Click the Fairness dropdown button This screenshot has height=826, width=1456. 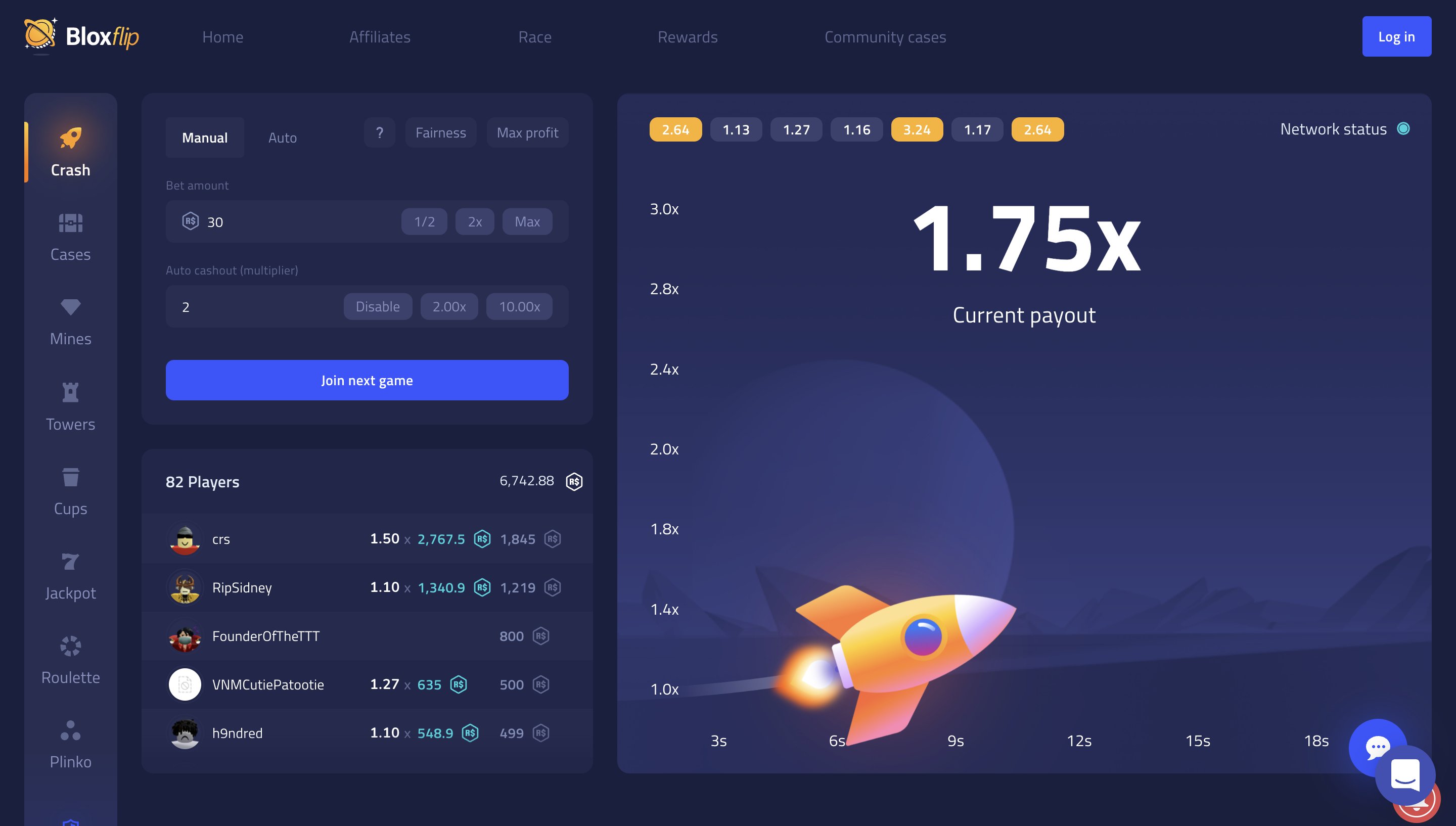pyautogui.click(x=440, y=131)
